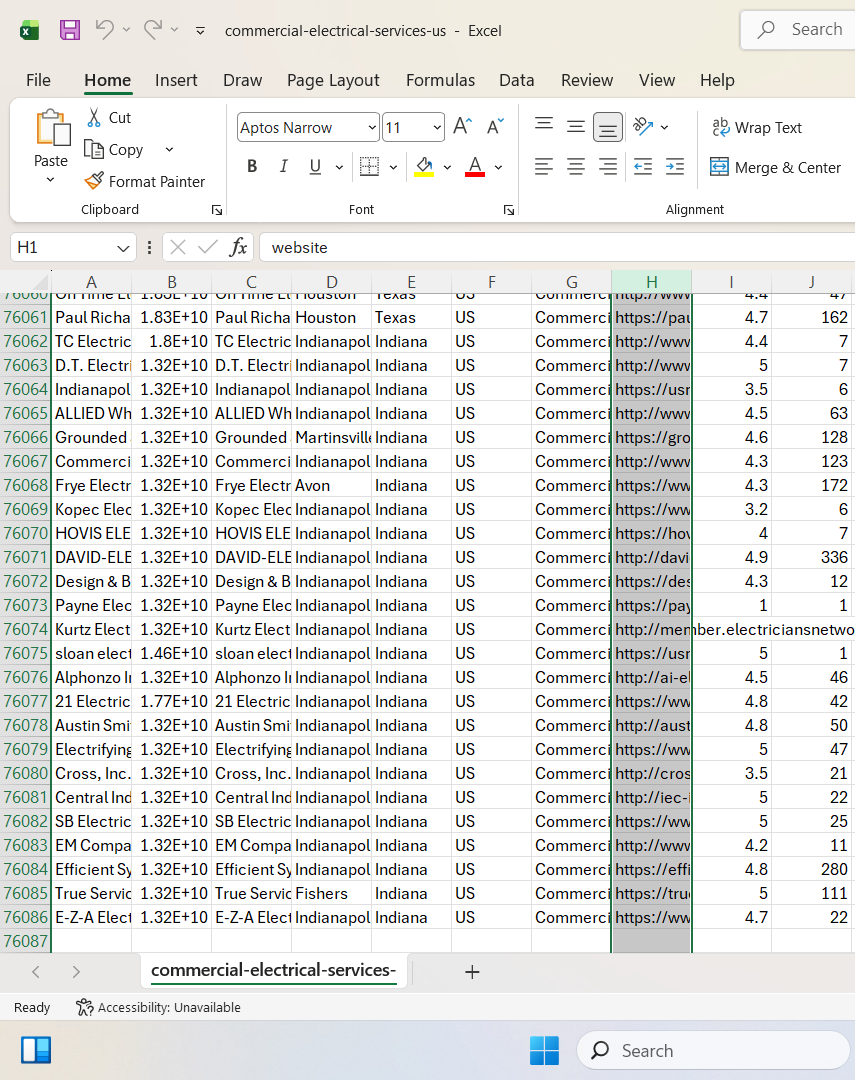The height and width of the screenshot is (1080, 855).
Task: Click the Insert Function fx icon
Action: pyautogui.click(x=238, y=247)
